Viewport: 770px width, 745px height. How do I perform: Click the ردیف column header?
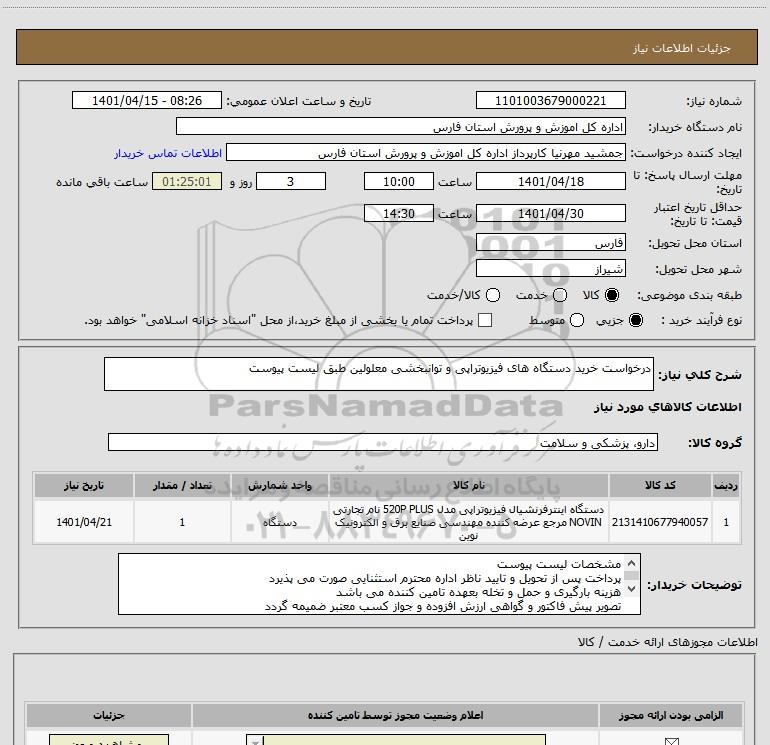(x=726, y=485)
